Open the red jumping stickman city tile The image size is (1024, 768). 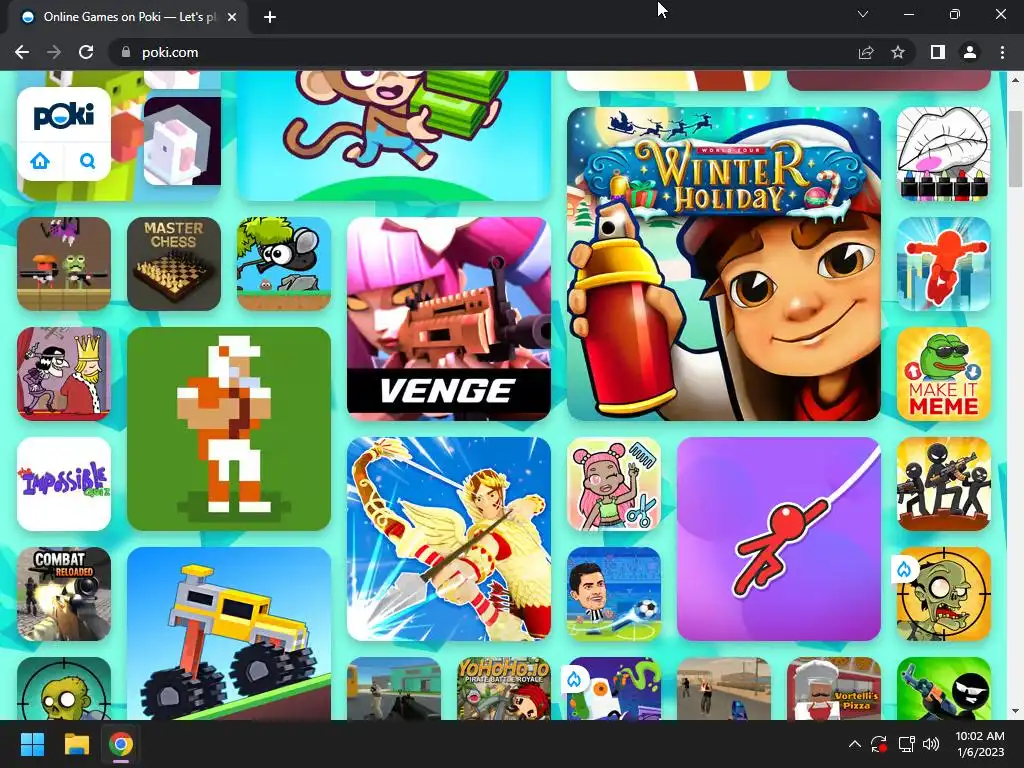coord(944,264)
